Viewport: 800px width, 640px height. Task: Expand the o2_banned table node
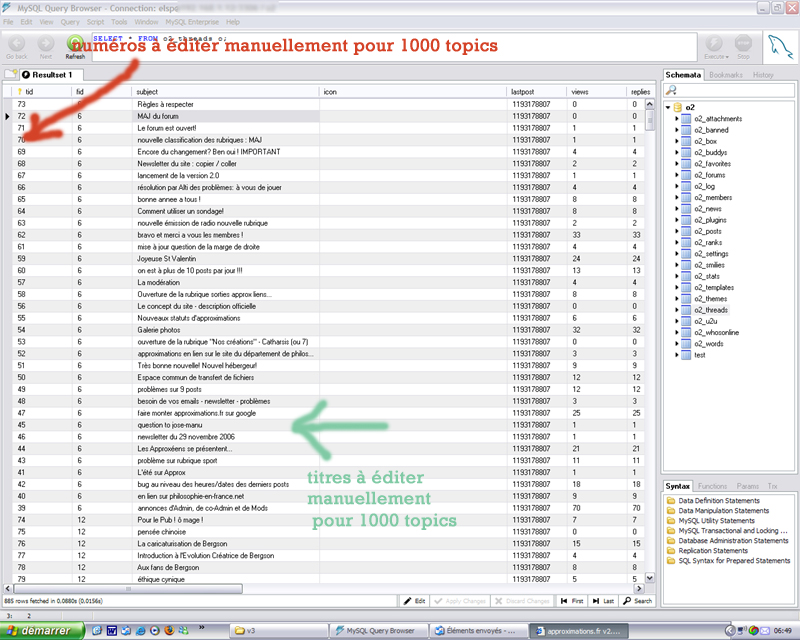[677, 130]
